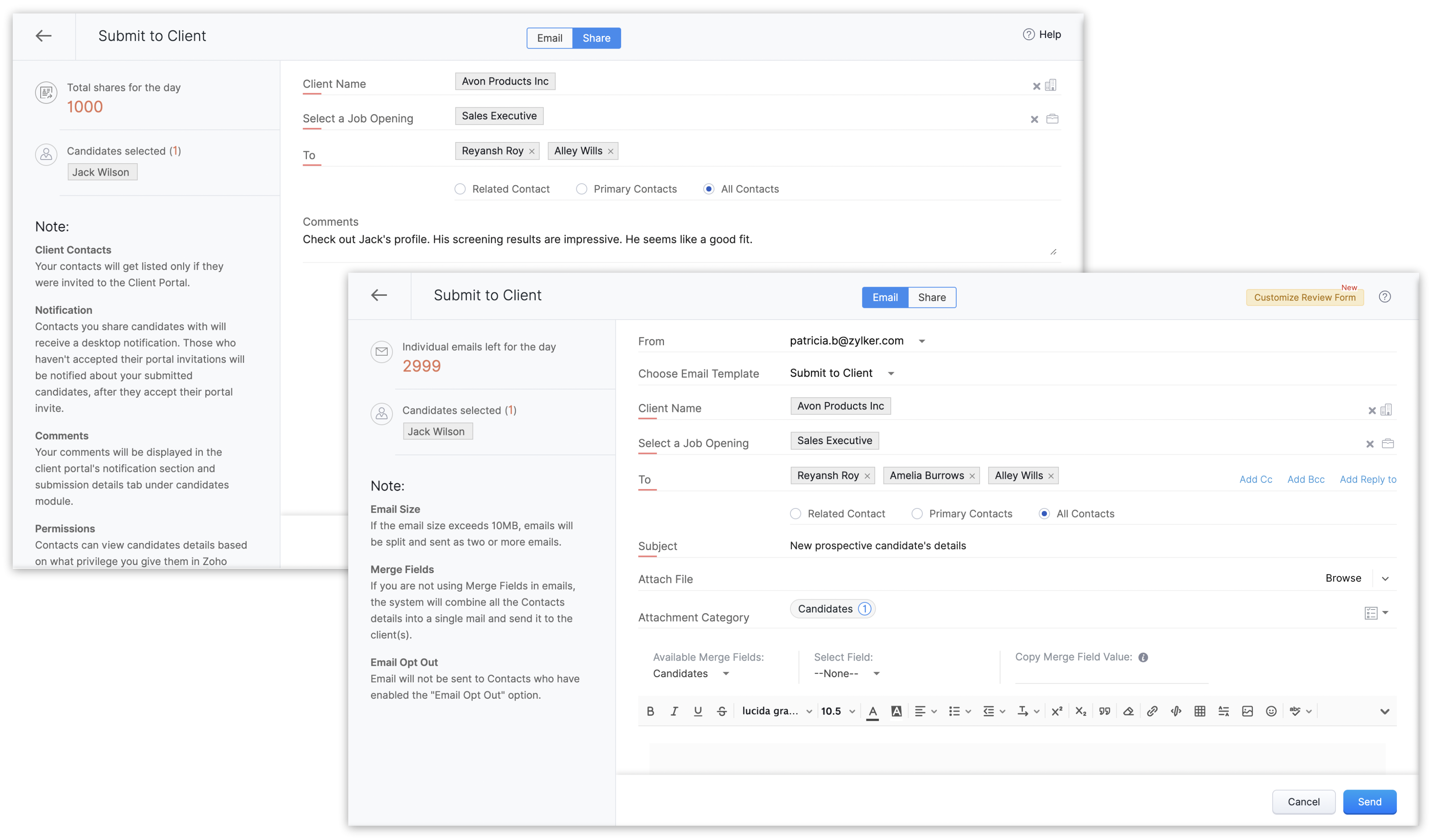Apply strikethrough formatting

click(722, 711)
